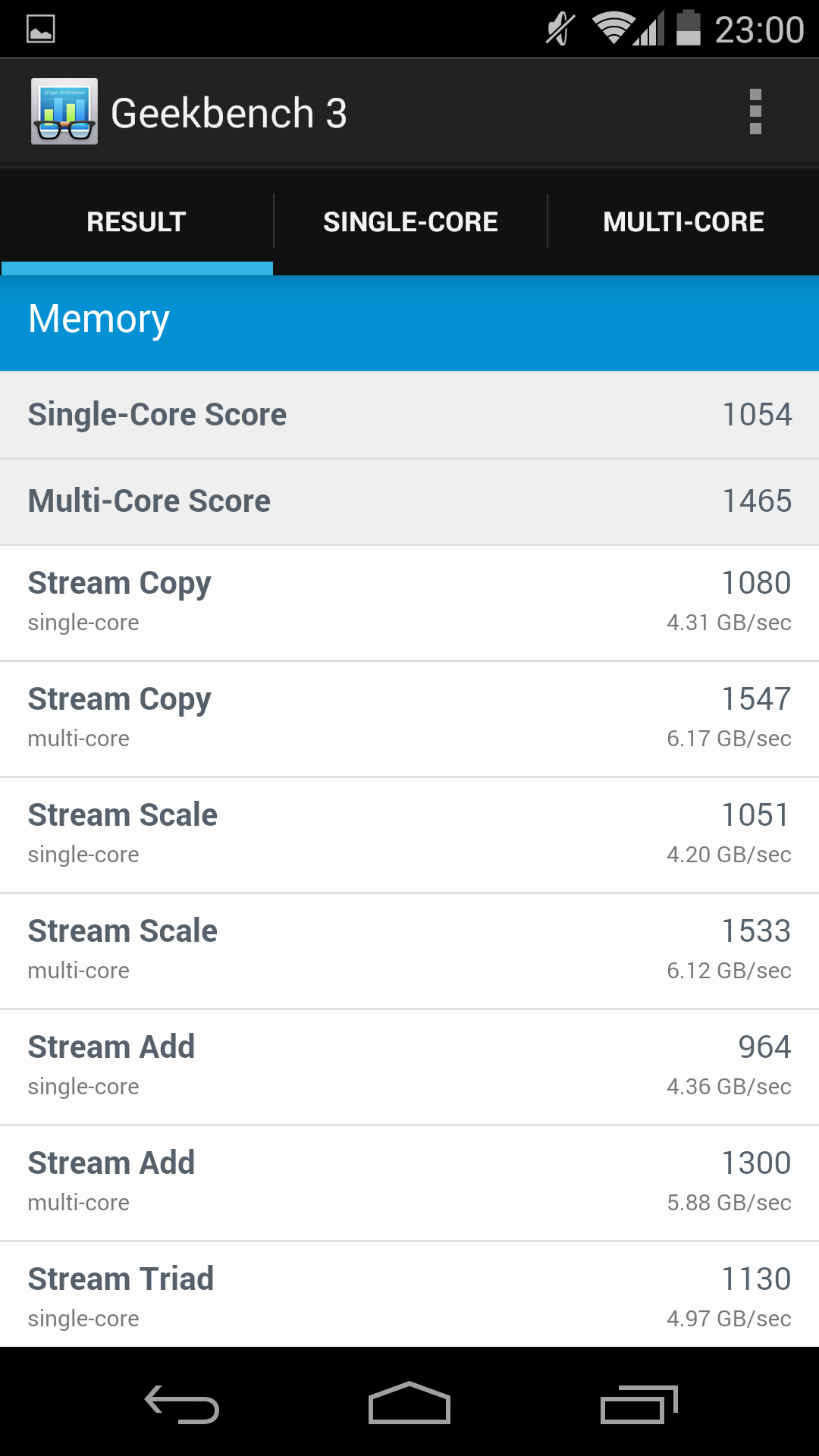Viewport: 819px width, 1456px height.
Task: Tap the Stream Triad single-core row
Action: click(409, 1297)
